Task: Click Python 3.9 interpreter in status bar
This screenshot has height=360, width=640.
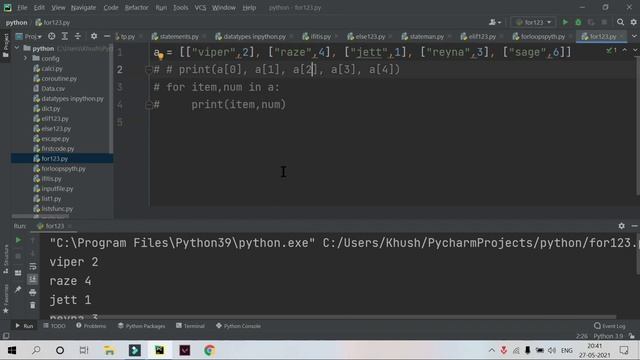Action: [x=608, y=336]
